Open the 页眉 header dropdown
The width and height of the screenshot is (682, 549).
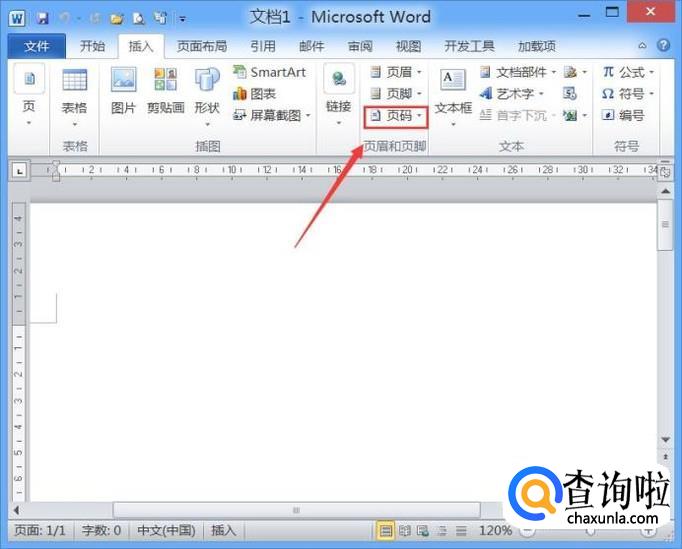click(395, 72)
